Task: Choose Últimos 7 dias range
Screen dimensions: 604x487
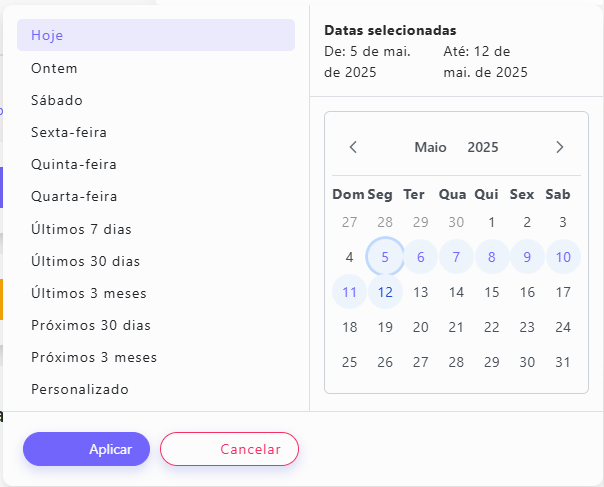Action: click(x=156, y=229)
